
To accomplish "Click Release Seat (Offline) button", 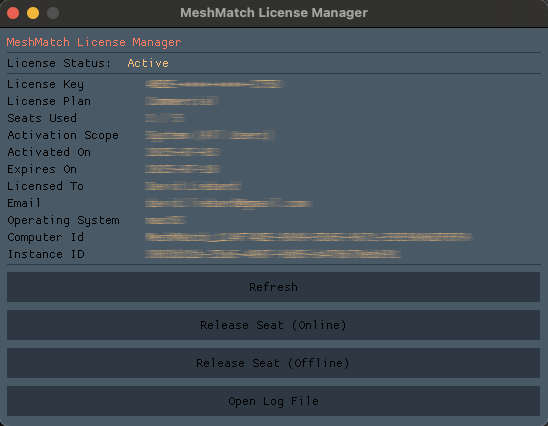I will 273,363.
